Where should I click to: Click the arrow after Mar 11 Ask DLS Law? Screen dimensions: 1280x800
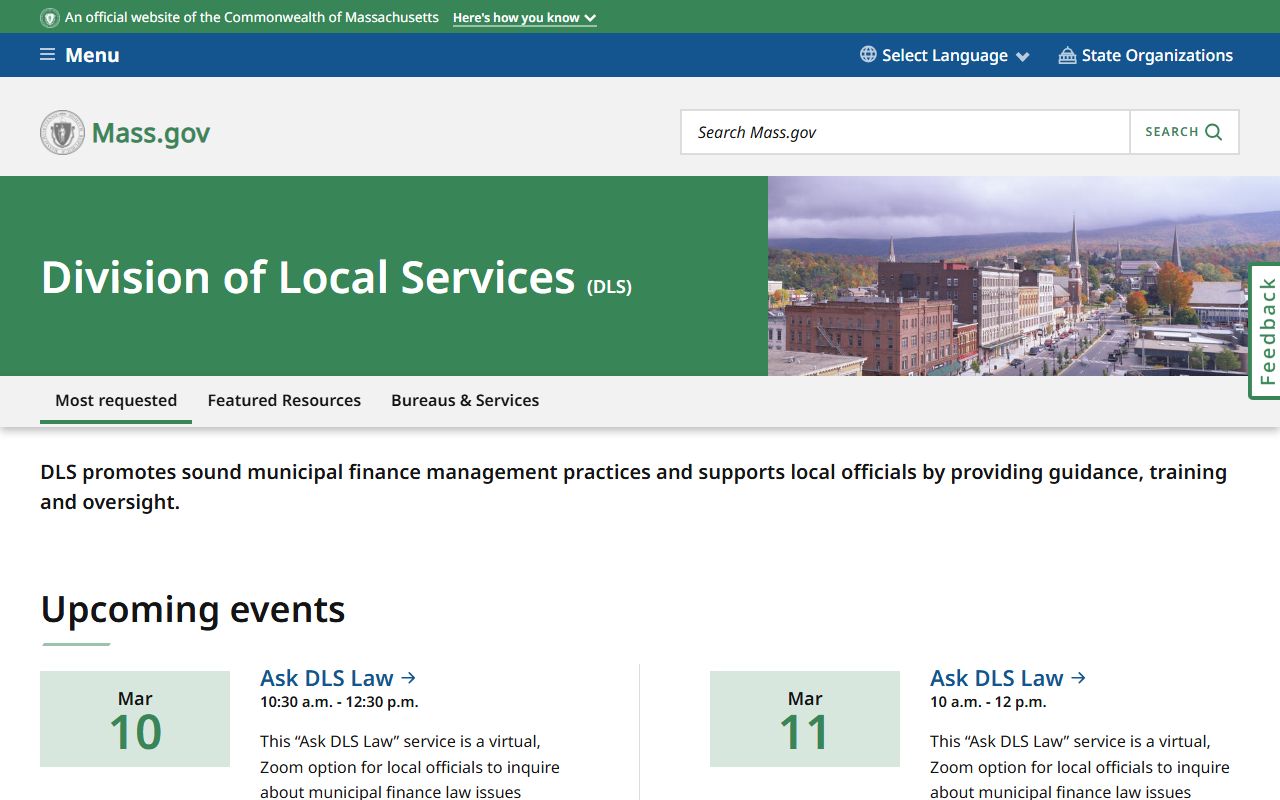[1078, 678]
